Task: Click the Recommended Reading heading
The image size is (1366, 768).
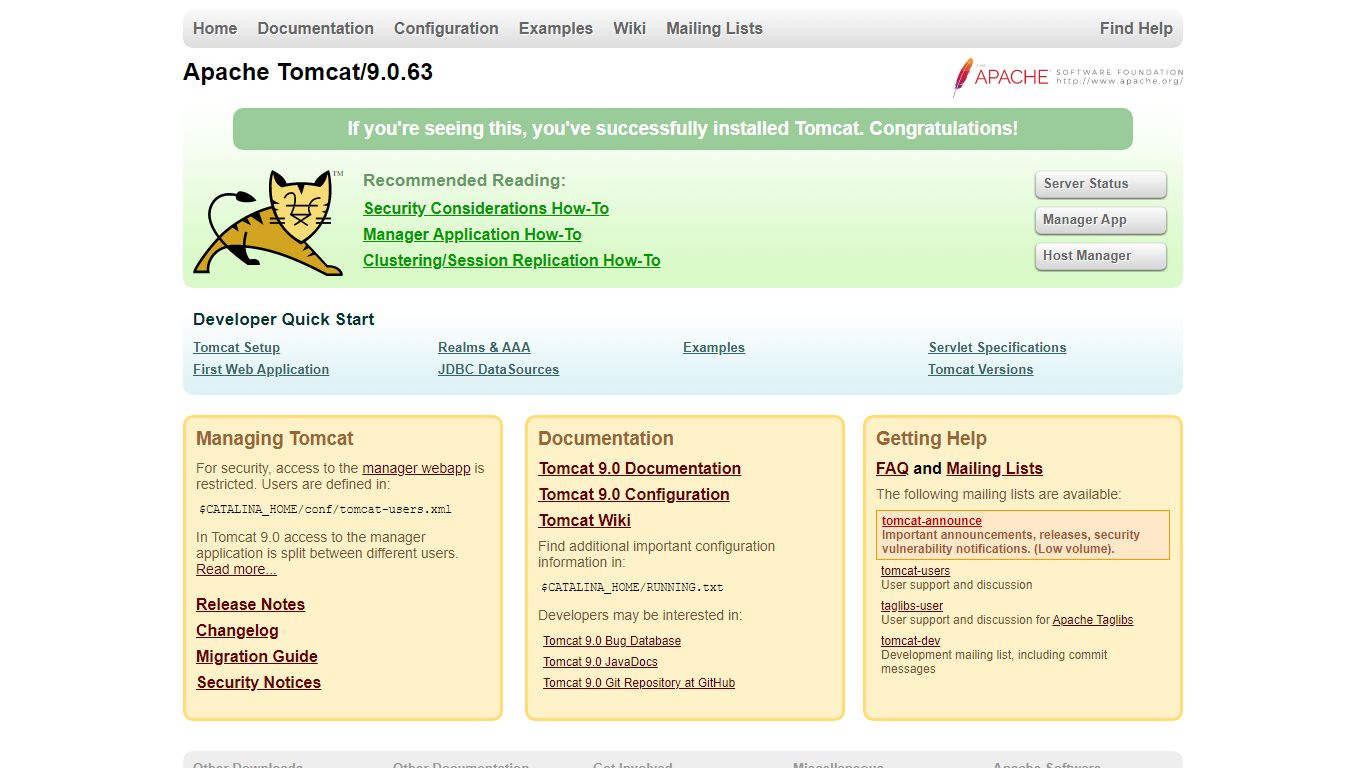Action: [464, 180]
